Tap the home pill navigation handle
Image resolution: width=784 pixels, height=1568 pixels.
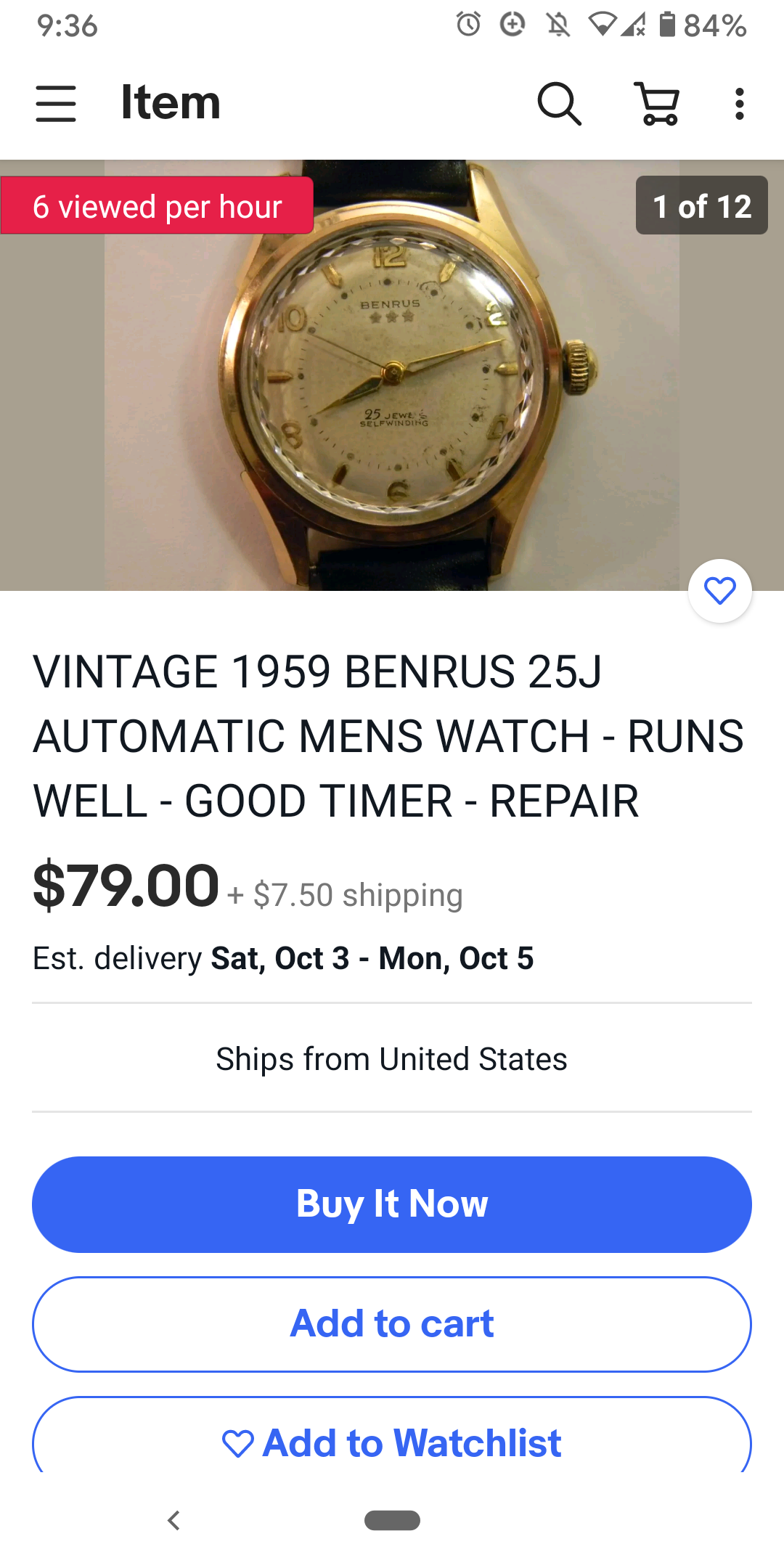tap(392, 1520)
